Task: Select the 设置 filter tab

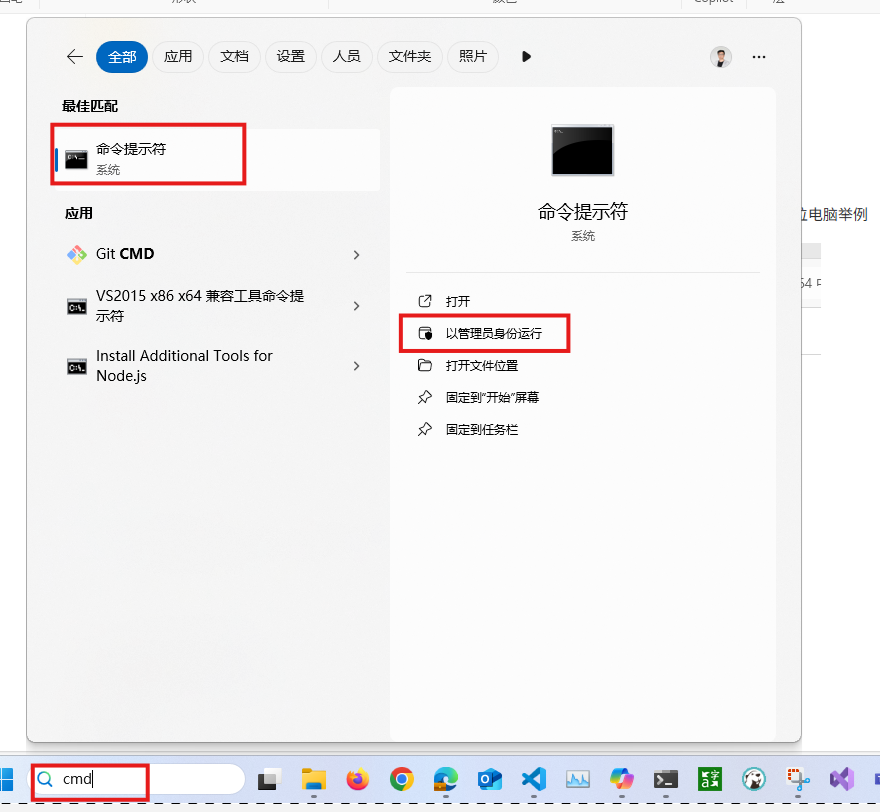Action: click(291, 57)
